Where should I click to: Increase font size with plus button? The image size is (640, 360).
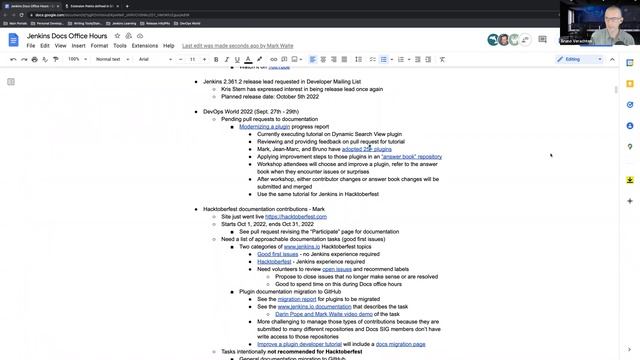[x=204, y=60]
